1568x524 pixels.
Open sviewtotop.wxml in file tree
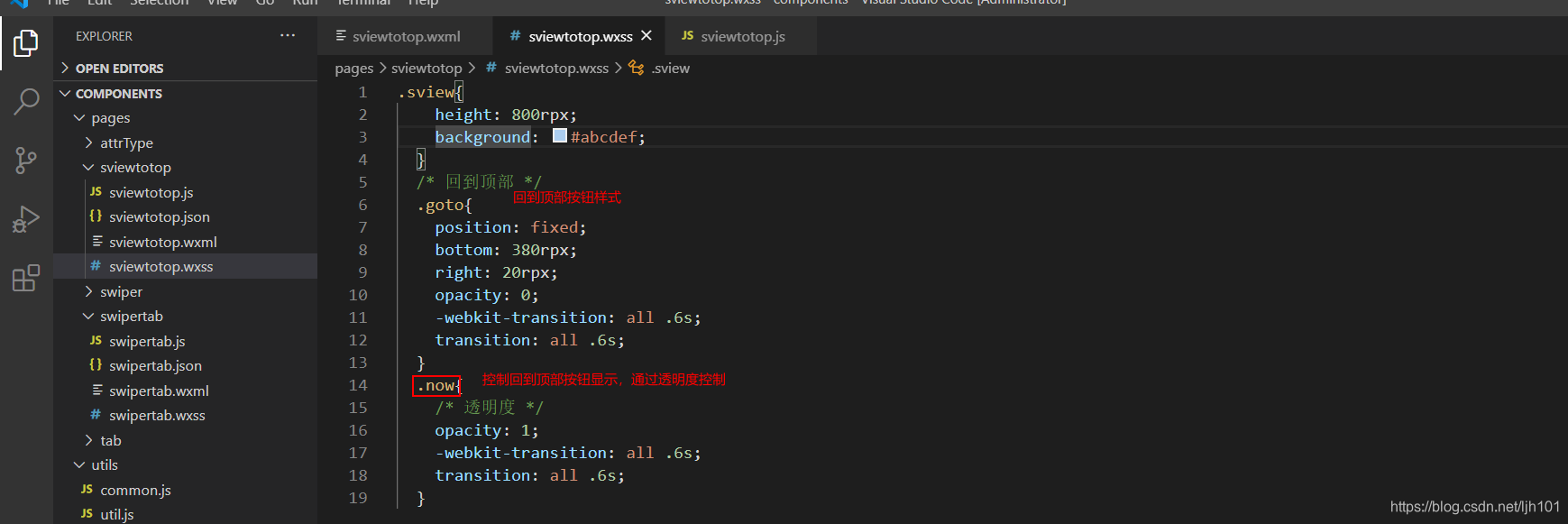[x=186, y=243]
